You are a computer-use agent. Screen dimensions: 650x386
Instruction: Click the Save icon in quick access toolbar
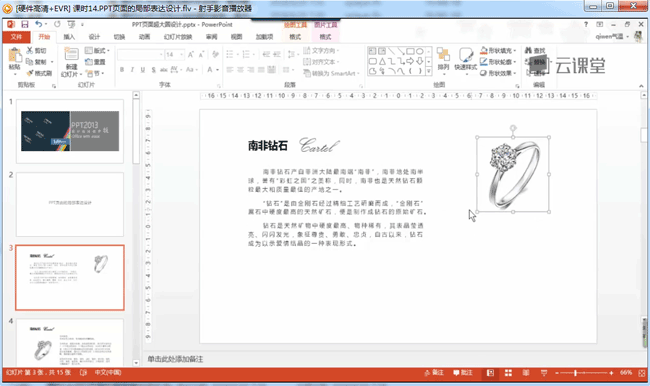25,24
